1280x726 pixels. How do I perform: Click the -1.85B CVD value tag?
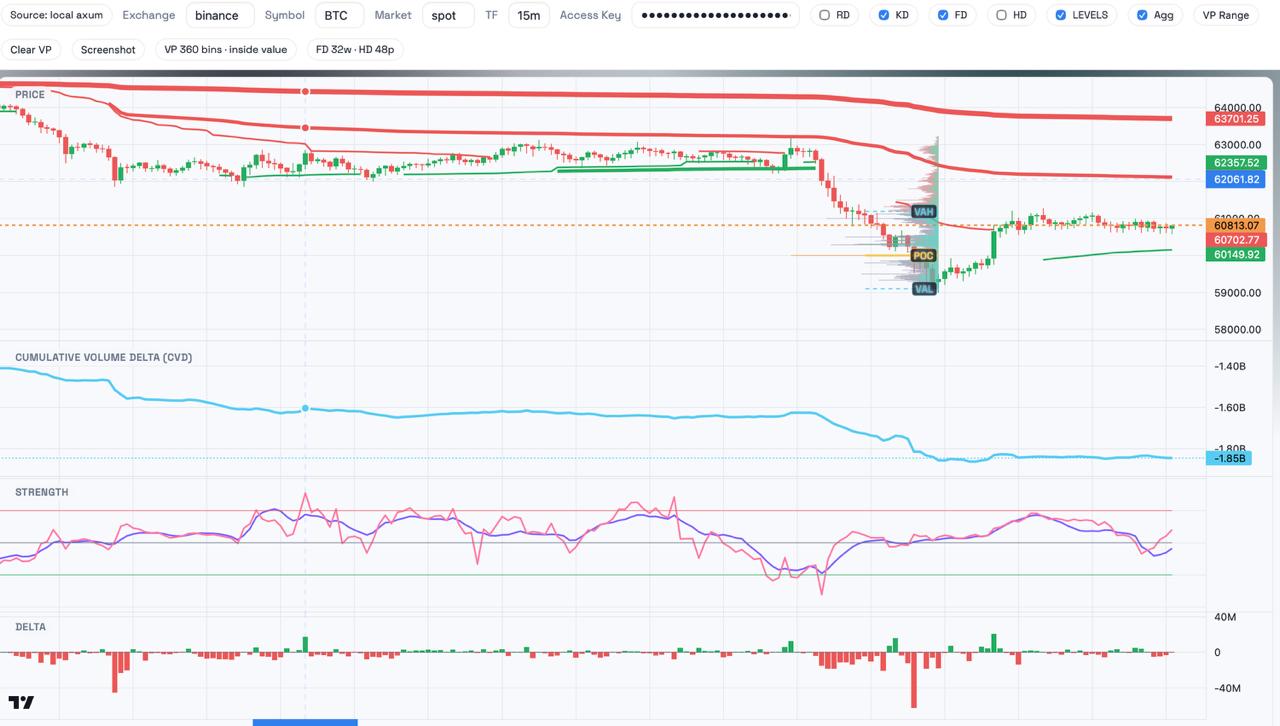(1229, 458)
